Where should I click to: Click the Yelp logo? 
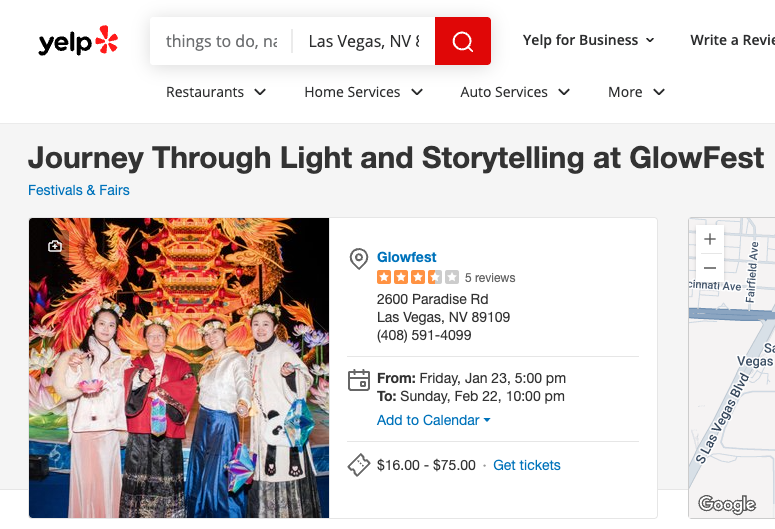click(78, 41)
